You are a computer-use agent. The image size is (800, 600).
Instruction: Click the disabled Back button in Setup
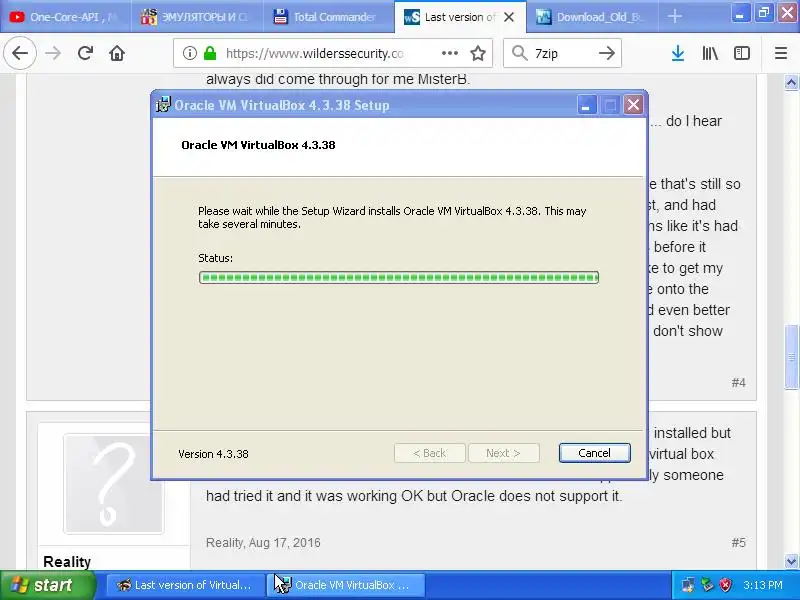tap(430, 453)
